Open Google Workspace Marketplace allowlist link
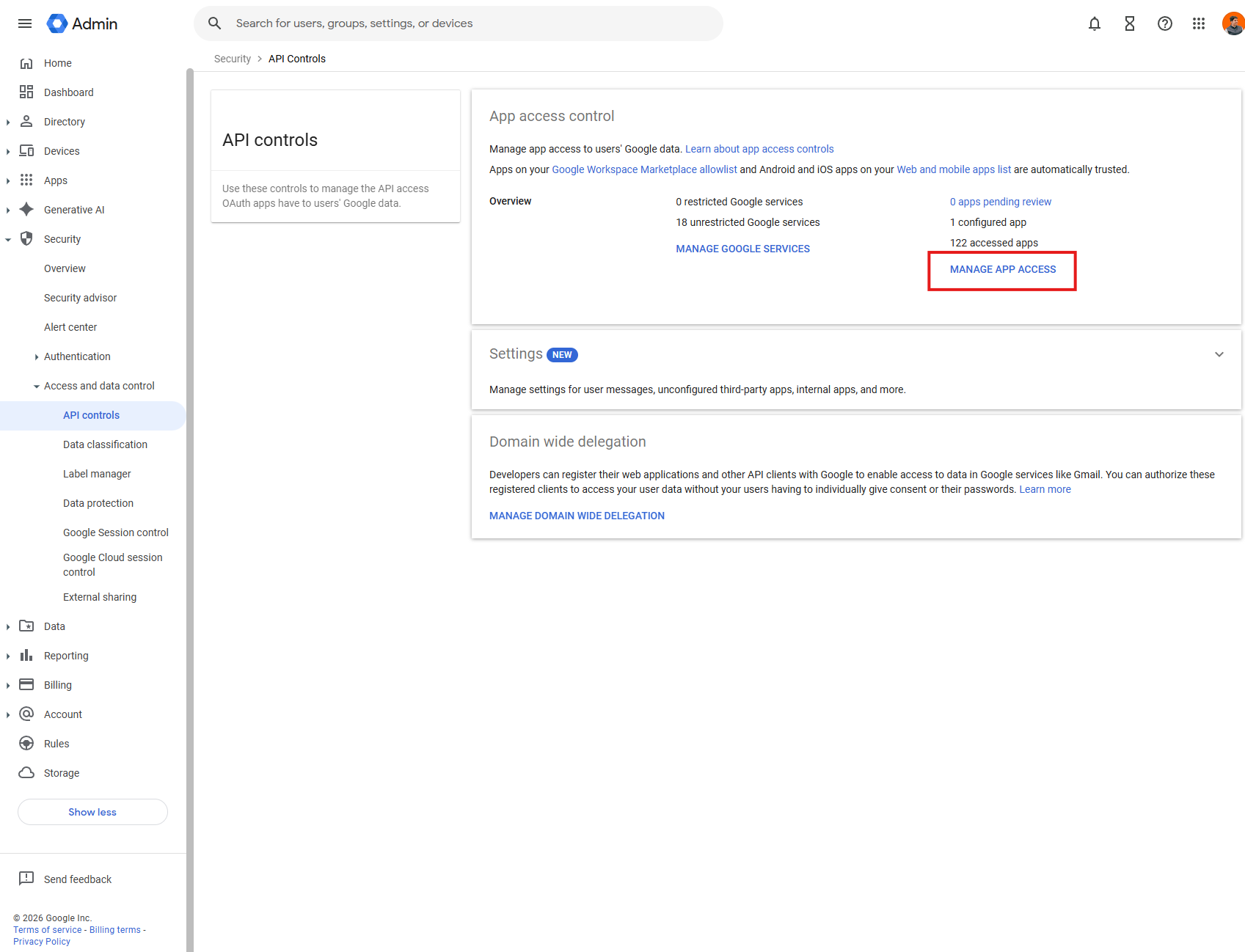Image resolution: width=1245 pixels, height=952 pixels. point(644,169)
